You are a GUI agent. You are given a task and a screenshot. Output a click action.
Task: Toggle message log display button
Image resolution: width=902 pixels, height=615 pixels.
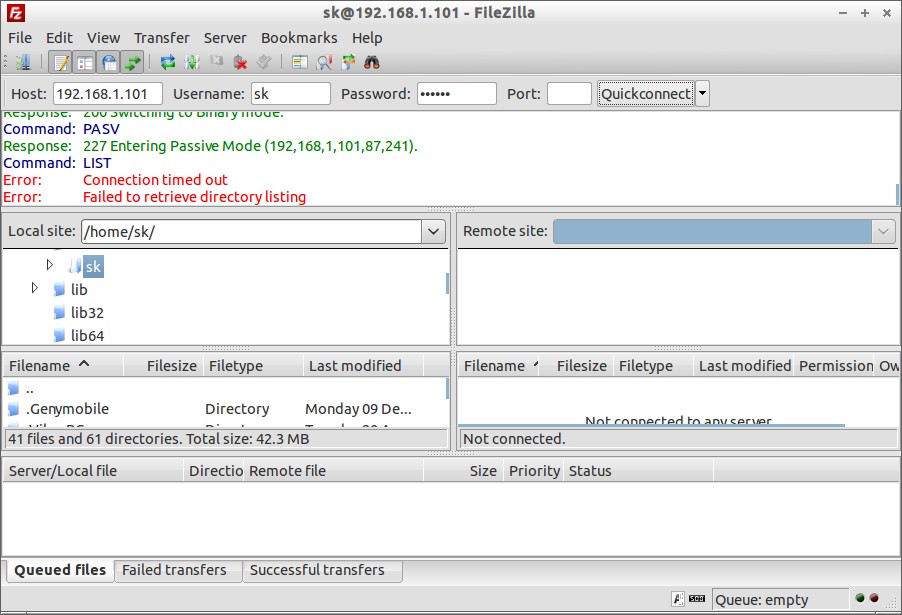click(61, 62)
